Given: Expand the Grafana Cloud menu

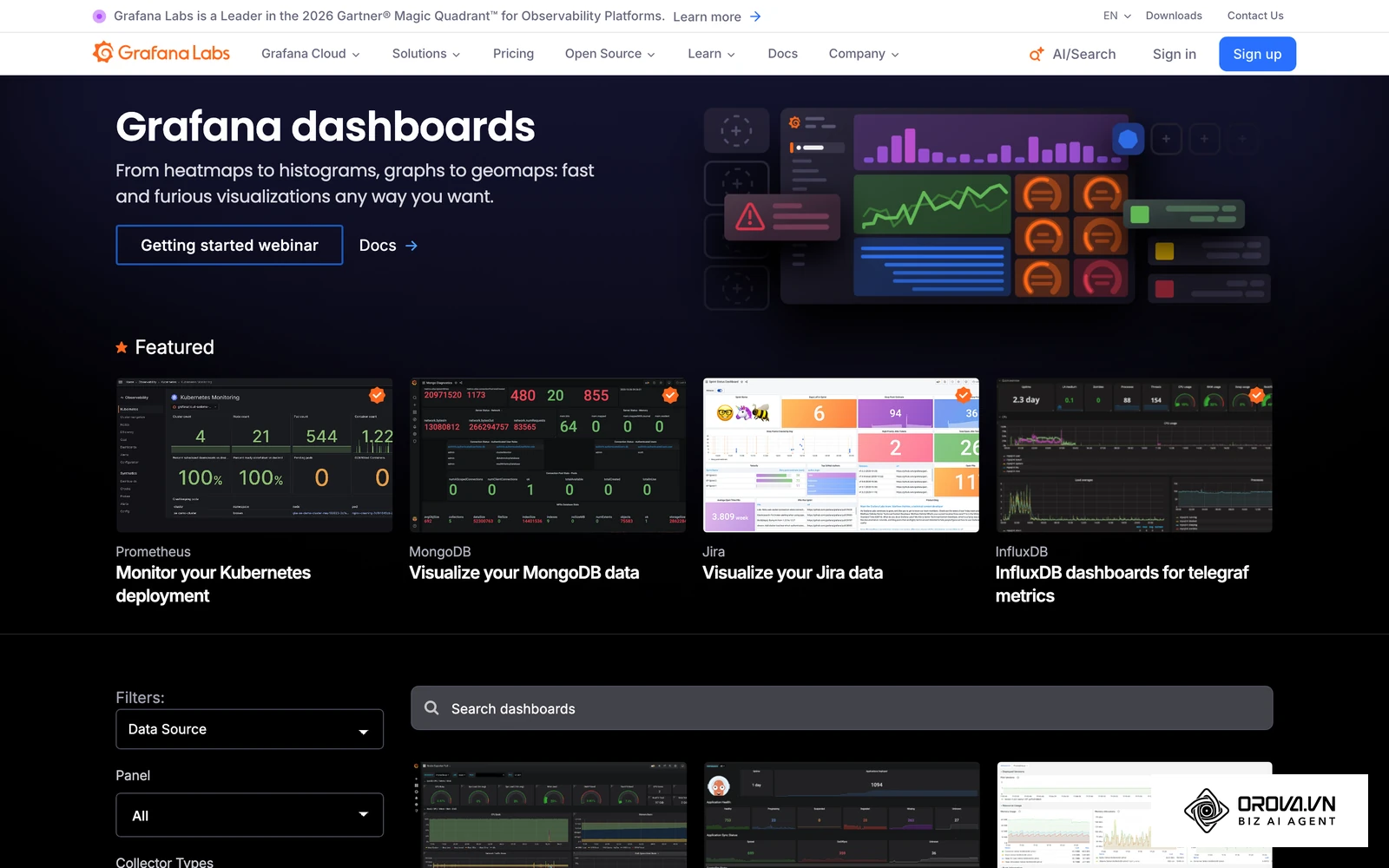Looking at the screenshot, I should point(311,54).
